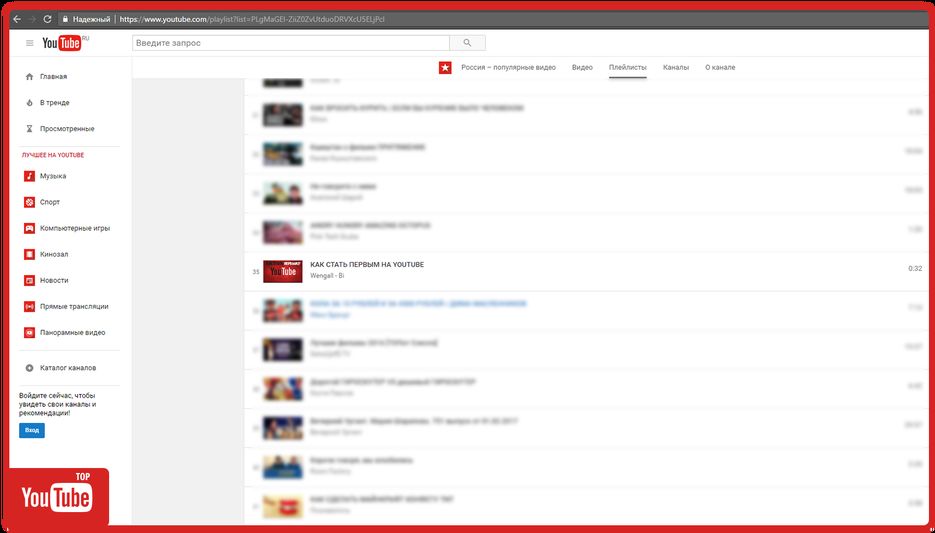Click the 'Кинозал' sidebar text
Image resolution: width=935 pixels, height=533 pixels.
click(54, 255)
